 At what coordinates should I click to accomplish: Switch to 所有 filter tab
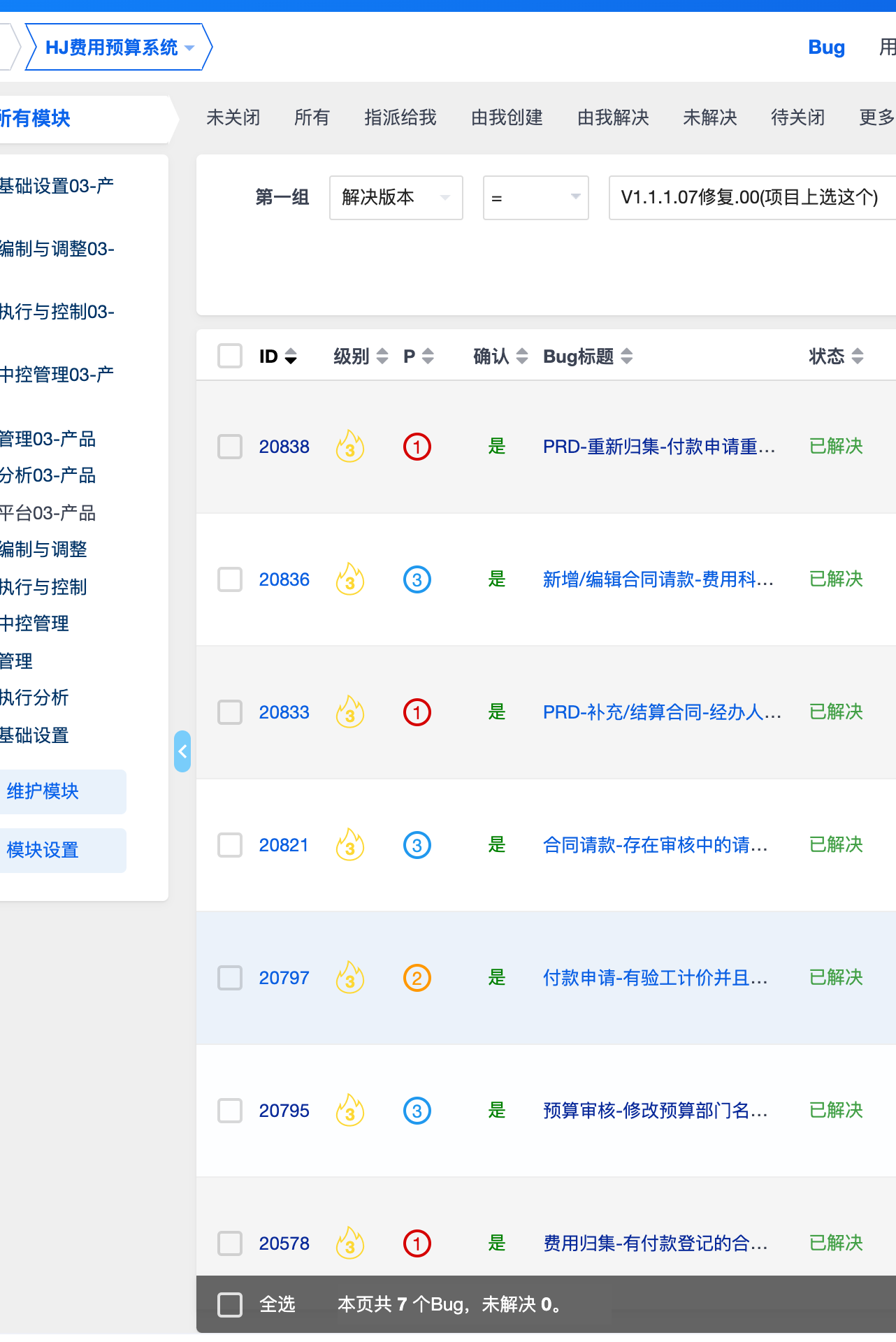pyautogui.click(x=312, y=117)
